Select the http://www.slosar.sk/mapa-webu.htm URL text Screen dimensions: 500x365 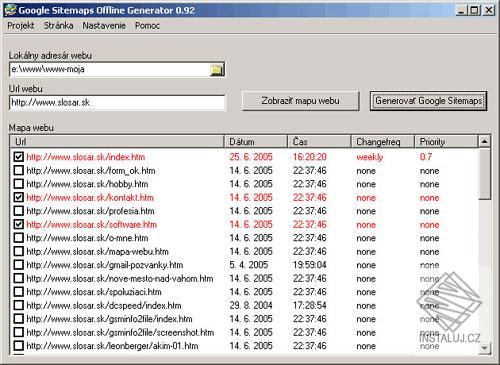(98, 251)
